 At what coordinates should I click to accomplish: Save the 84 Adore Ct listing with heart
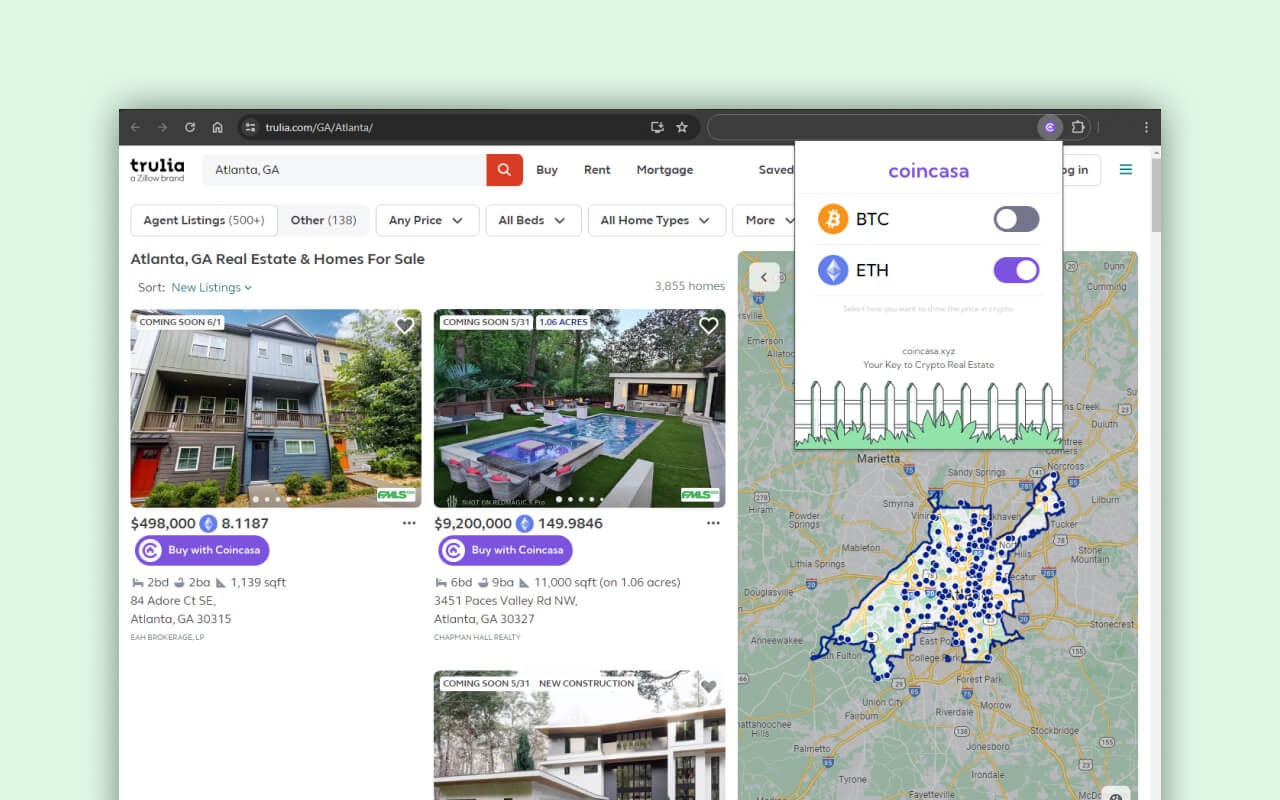(x=404, y=326)
